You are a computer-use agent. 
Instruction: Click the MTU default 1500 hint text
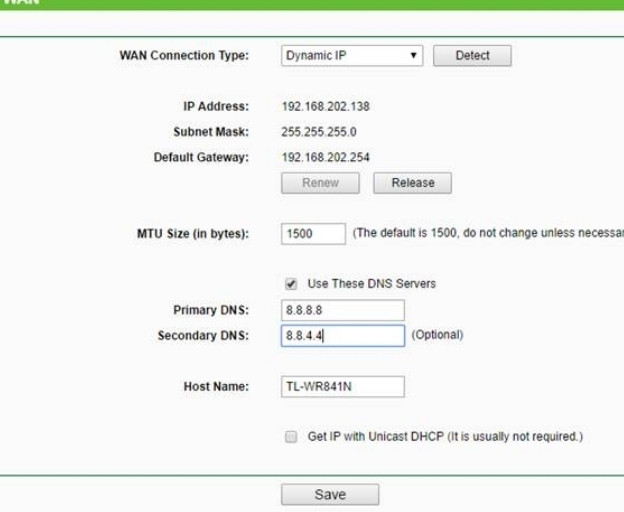tap(488, 233)
